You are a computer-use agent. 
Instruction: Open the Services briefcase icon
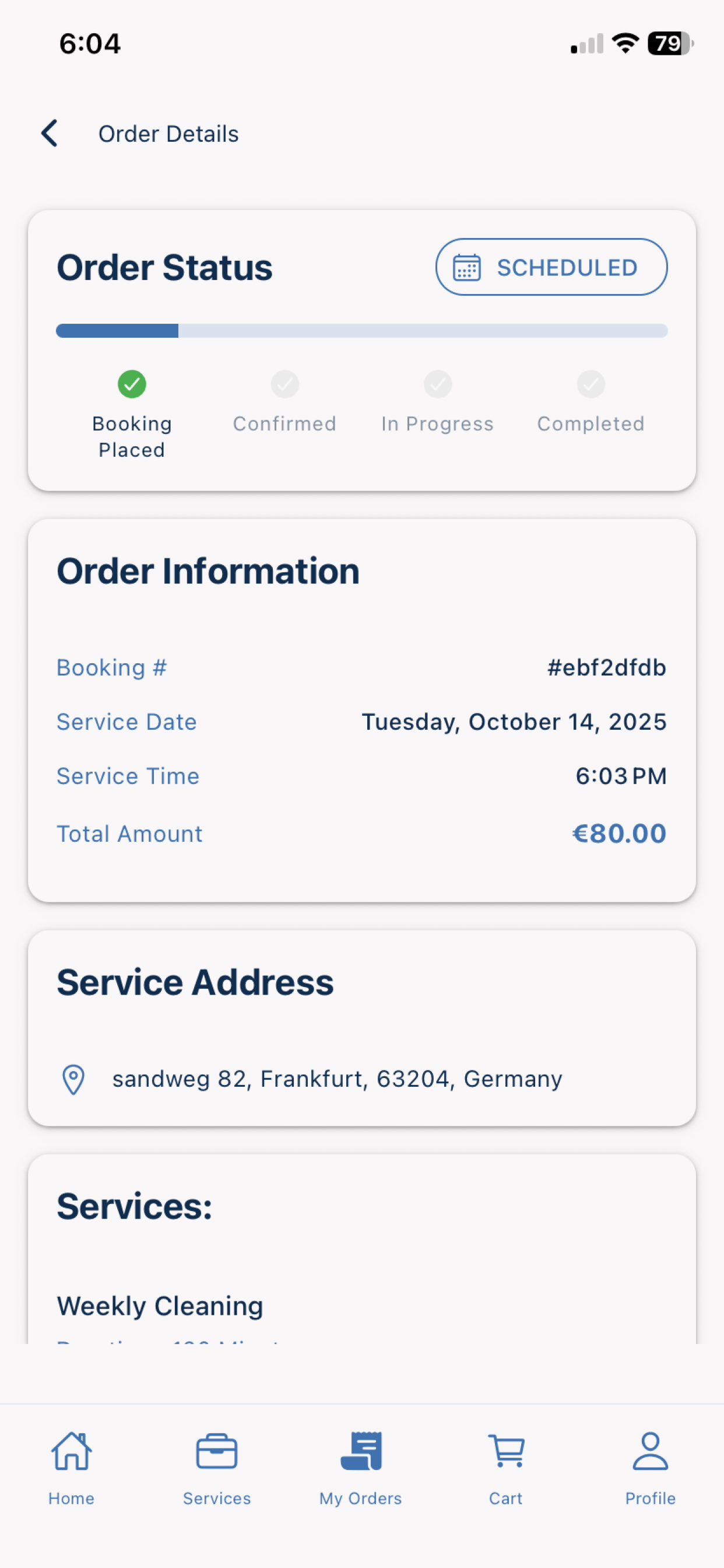tap(217, 1451)
